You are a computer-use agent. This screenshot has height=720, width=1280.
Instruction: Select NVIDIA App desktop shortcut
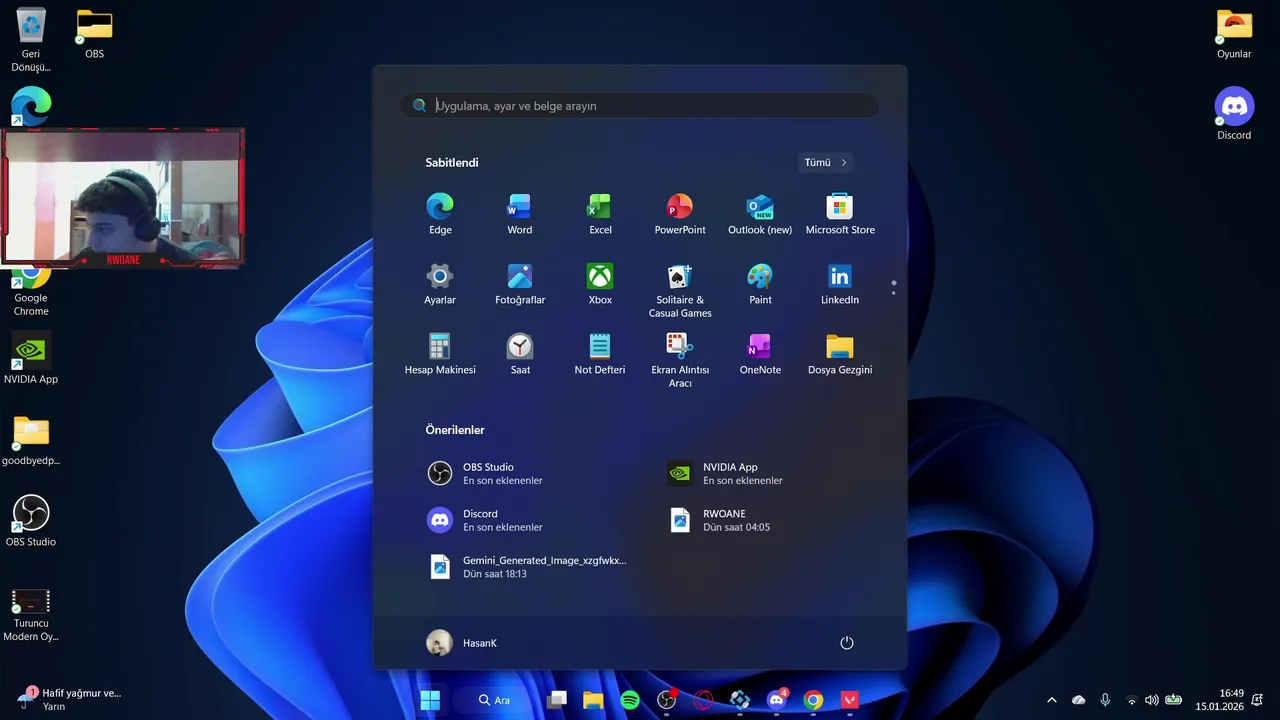31,358
